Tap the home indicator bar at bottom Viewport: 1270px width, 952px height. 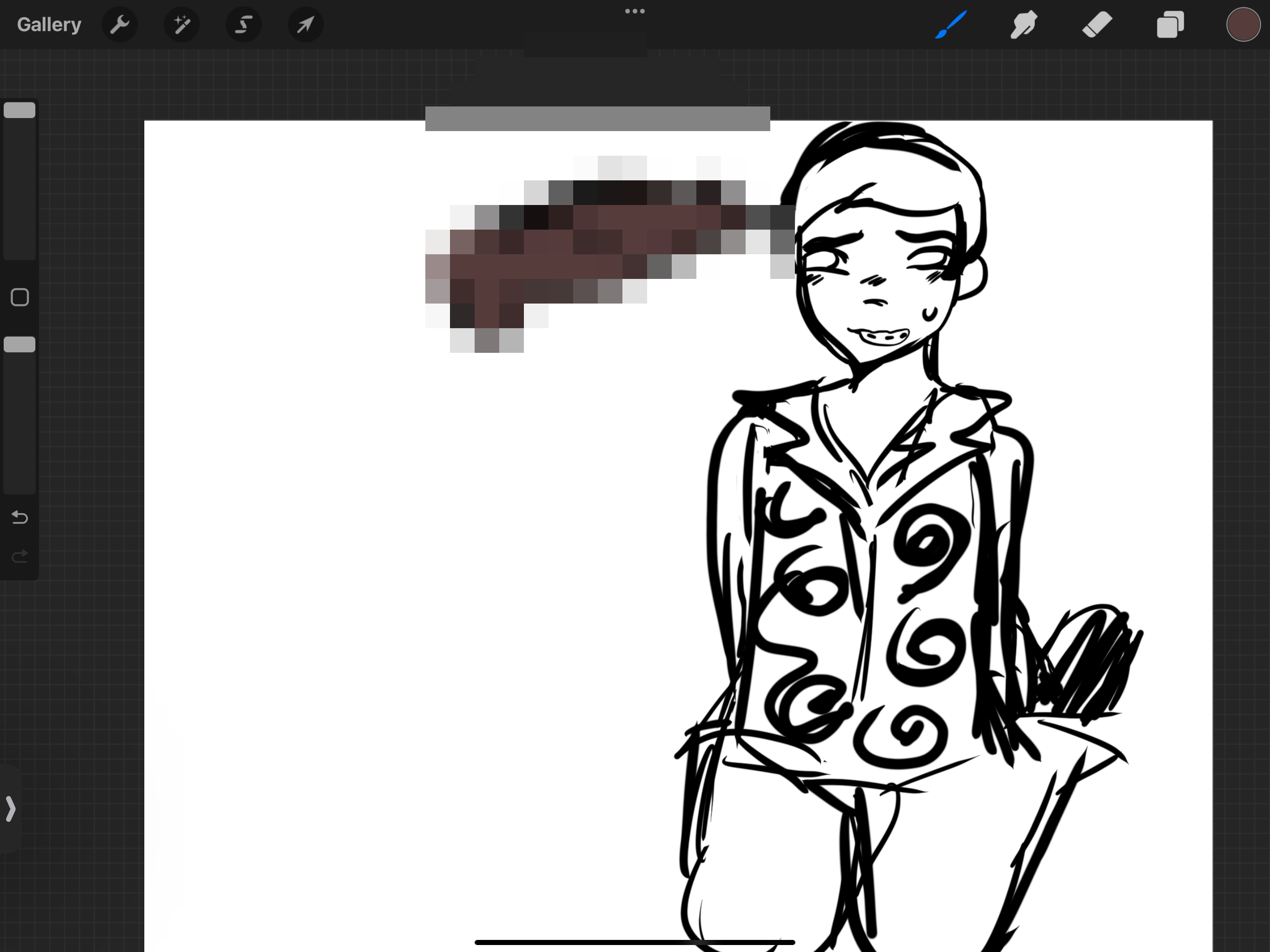point(635,942)
